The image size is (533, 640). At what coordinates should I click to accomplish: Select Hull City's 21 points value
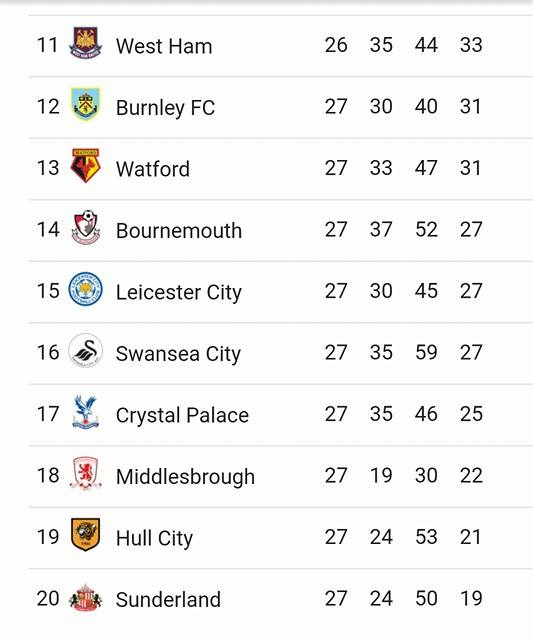coord(471,537)
